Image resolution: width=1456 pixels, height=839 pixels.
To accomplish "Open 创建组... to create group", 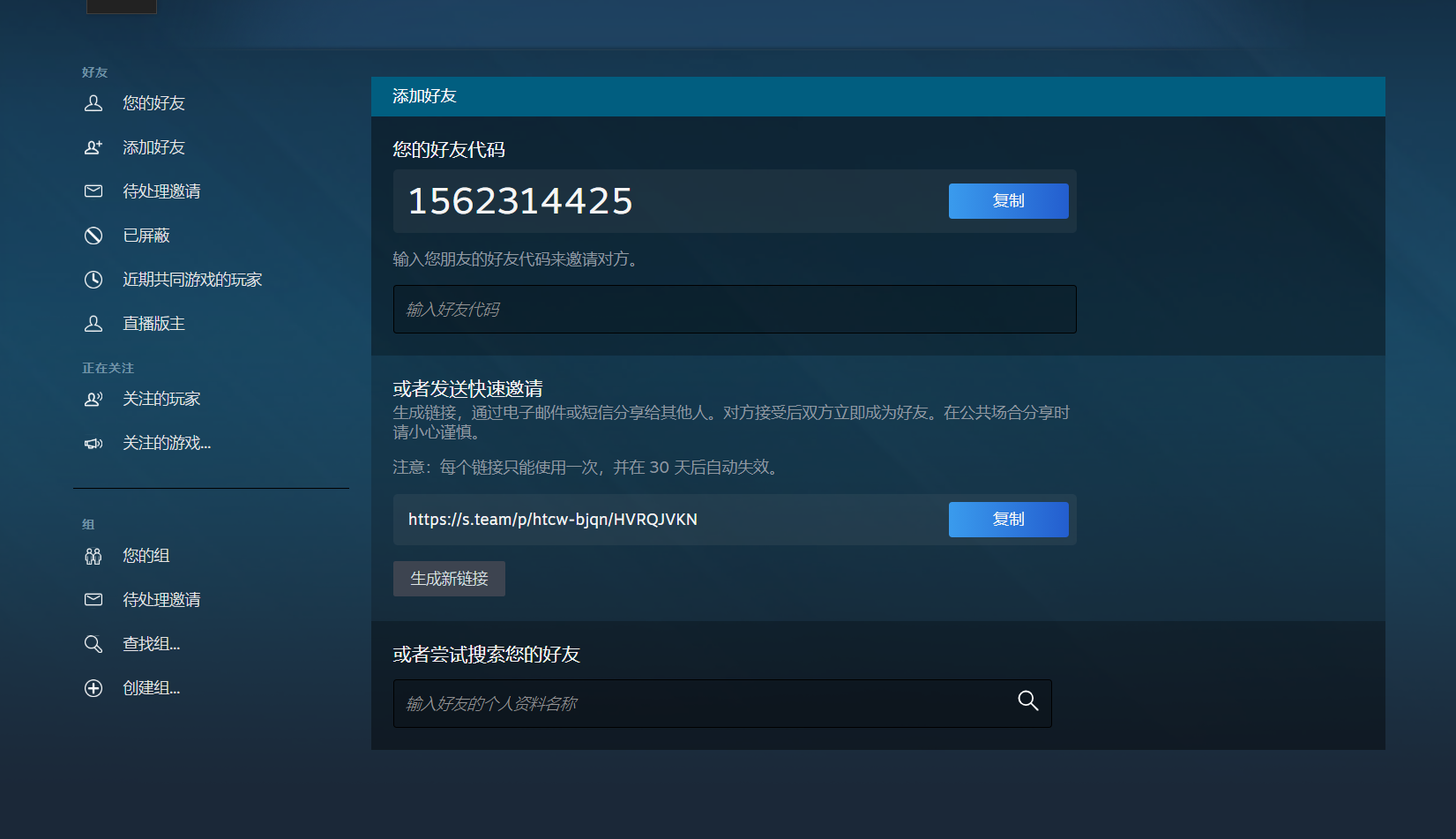I will pyautogui.click(x=151, y=688).
